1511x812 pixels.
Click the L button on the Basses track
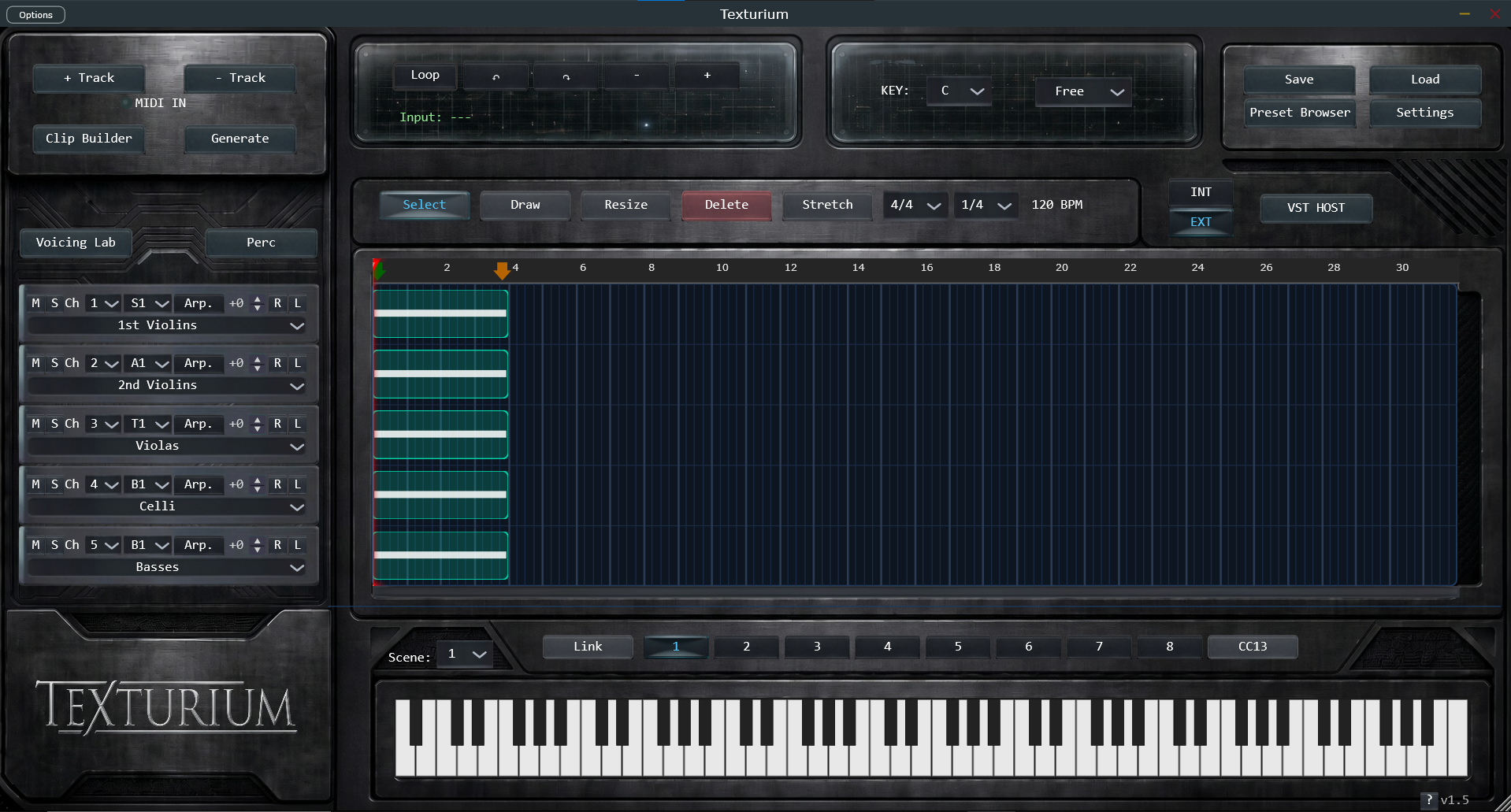pos(298,545)
